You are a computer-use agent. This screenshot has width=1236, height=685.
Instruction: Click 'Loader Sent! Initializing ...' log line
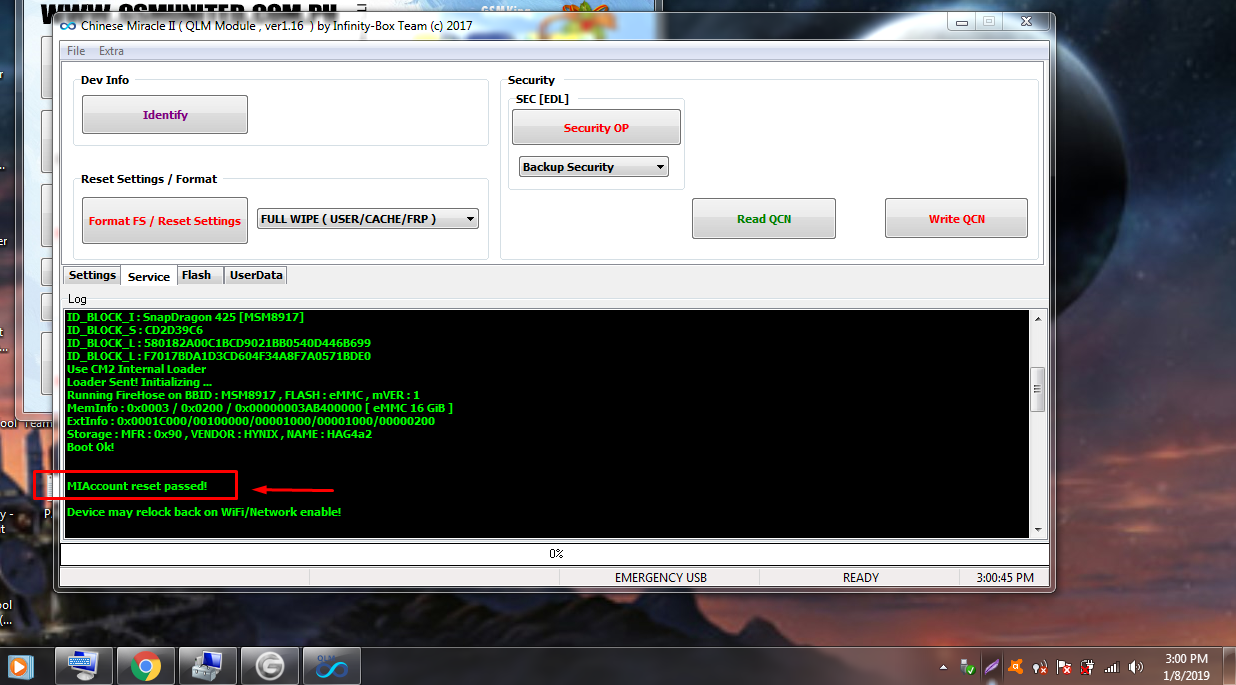(139, 382)
